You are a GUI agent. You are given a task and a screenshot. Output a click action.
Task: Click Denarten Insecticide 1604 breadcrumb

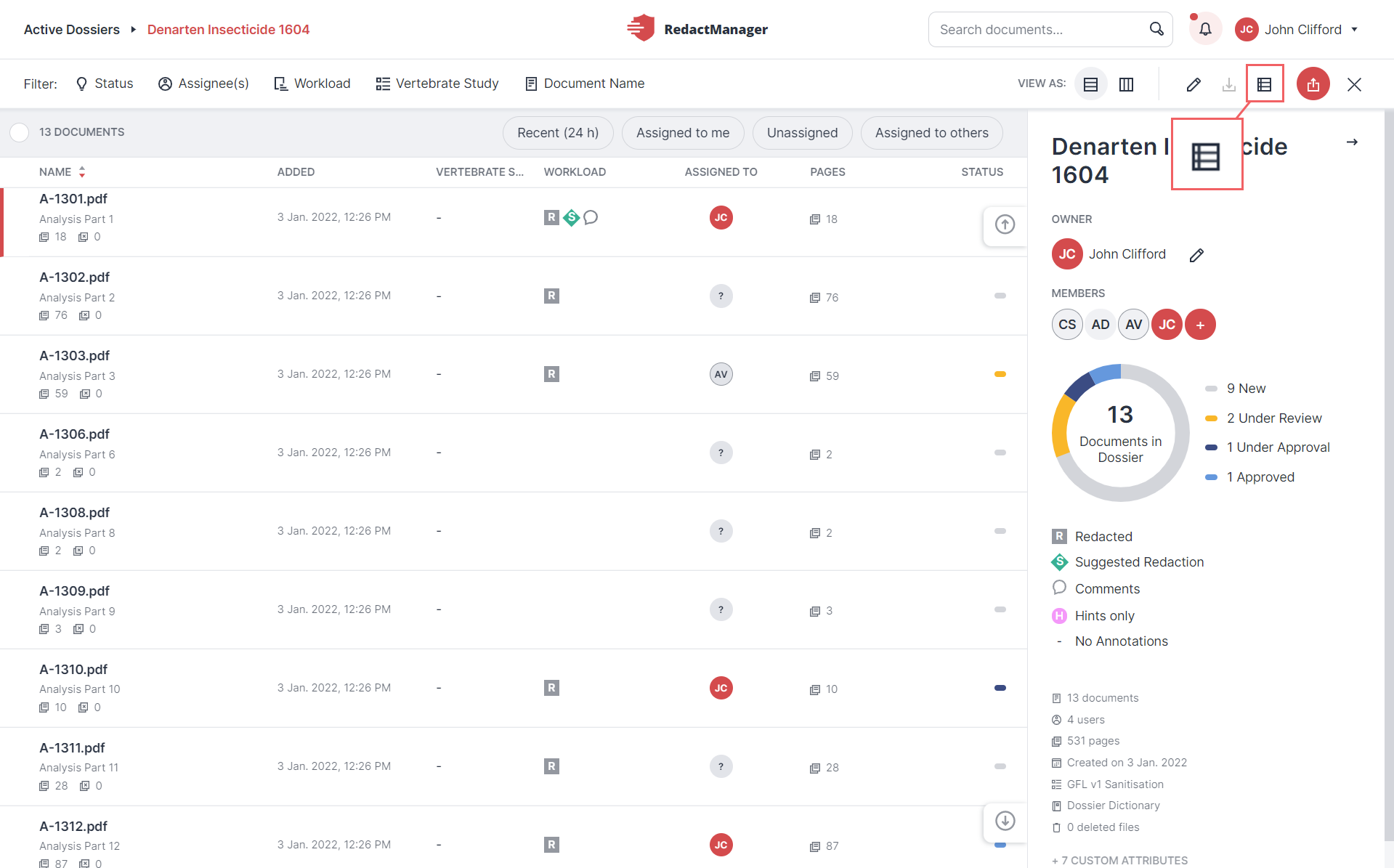pyautogui.click(x=228, y=30)
